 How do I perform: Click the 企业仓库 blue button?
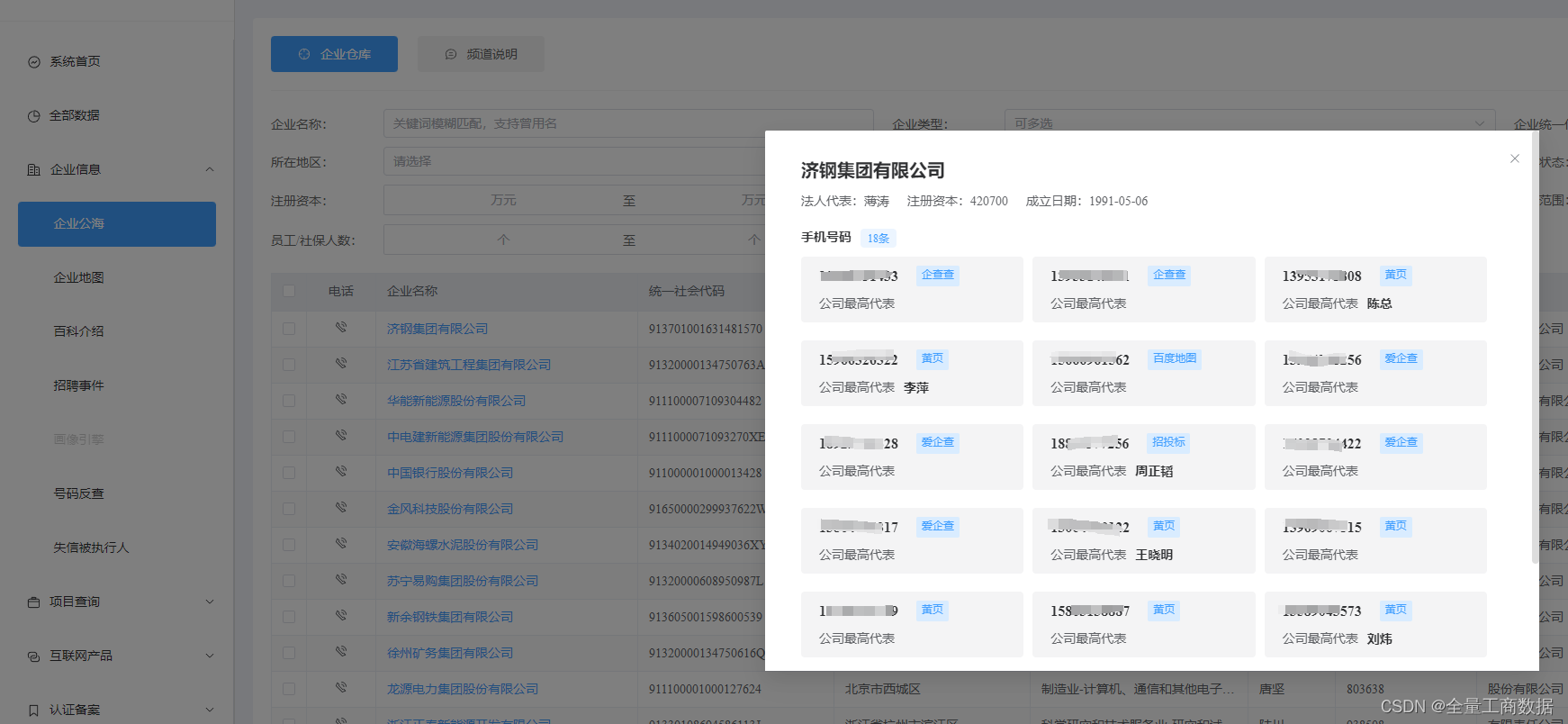(334, 54)
